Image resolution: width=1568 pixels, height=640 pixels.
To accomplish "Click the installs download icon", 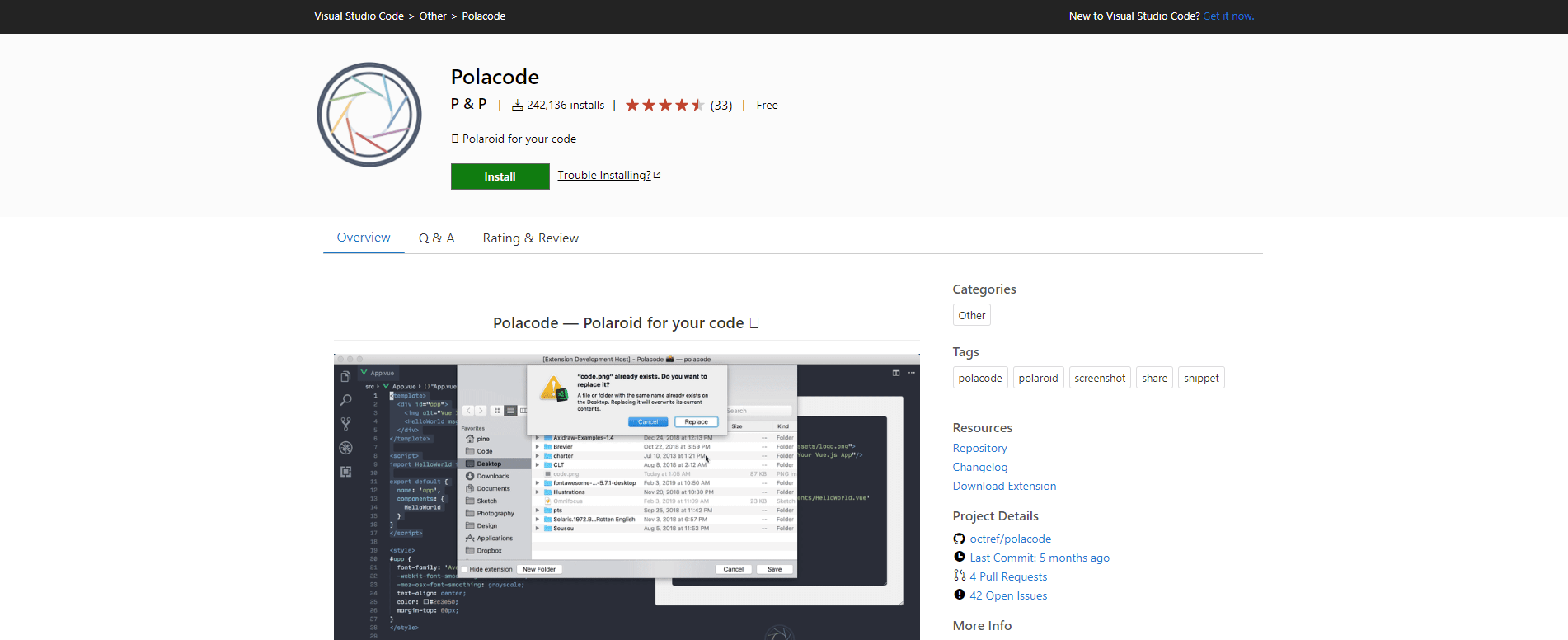I will click(x=518, y=105).
